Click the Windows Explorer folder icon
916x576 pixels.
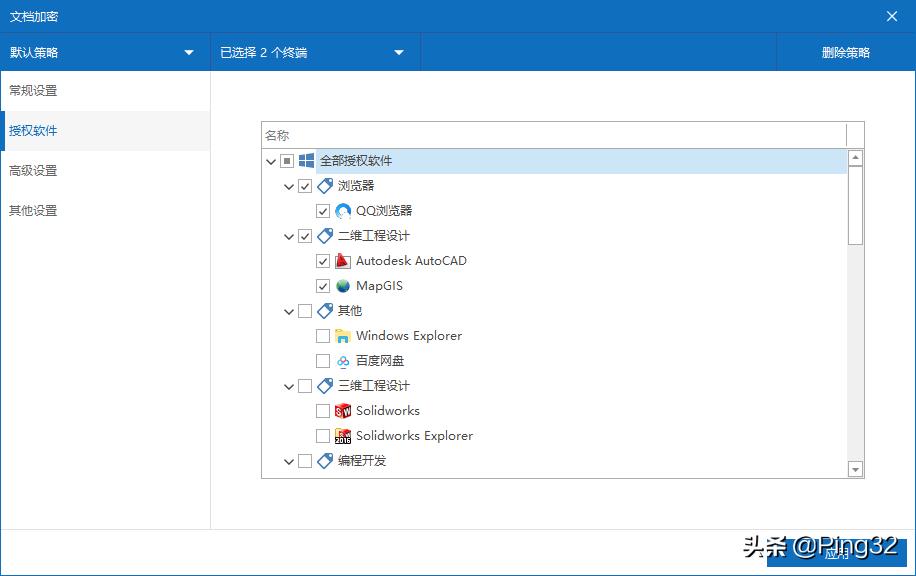[343, 336]
